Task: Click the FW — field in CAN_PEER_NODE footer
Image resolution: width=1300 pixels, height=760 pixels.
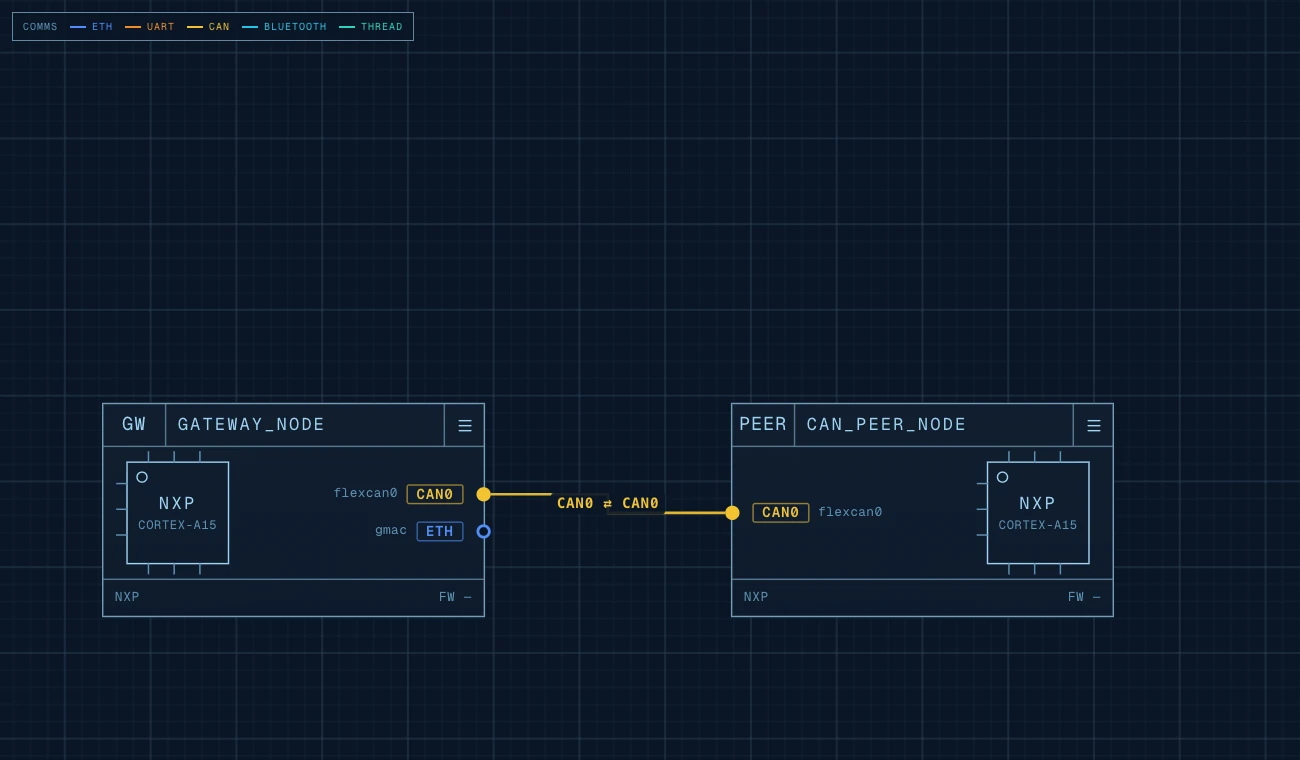Action: coord(1084,598)
